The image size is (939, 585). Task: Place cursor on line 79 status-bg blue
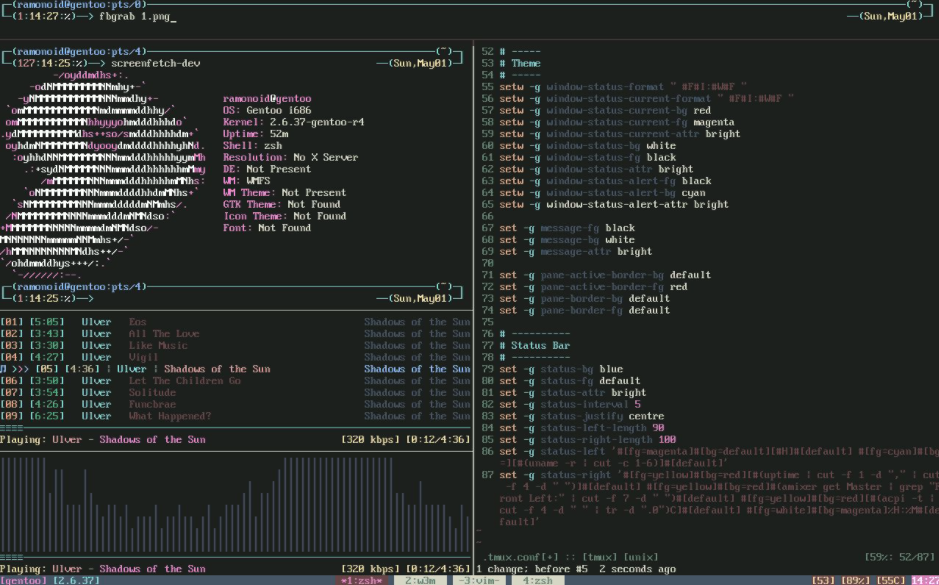click(x=561, y=369)
